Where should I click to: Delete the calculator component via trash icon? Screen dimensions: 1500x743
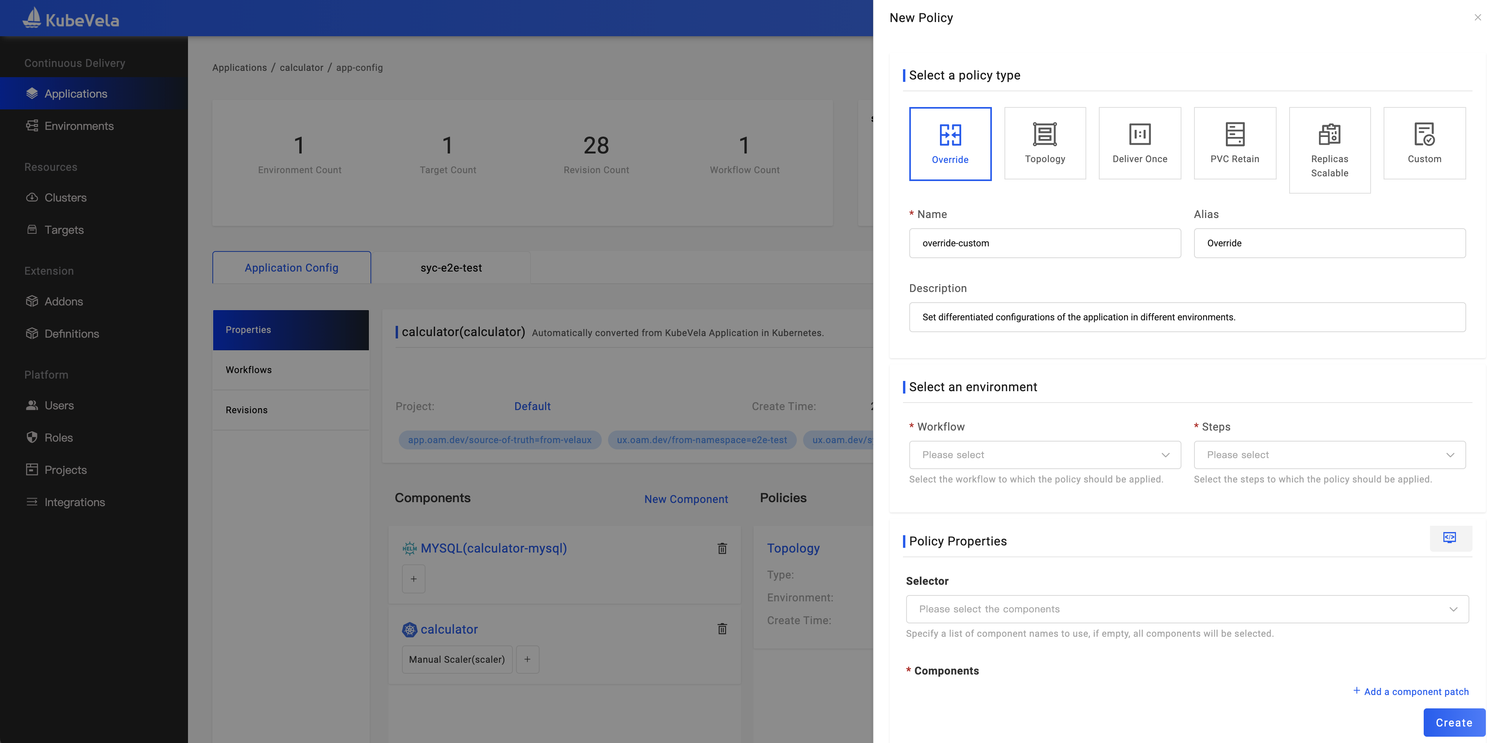(x=722, y=629)
